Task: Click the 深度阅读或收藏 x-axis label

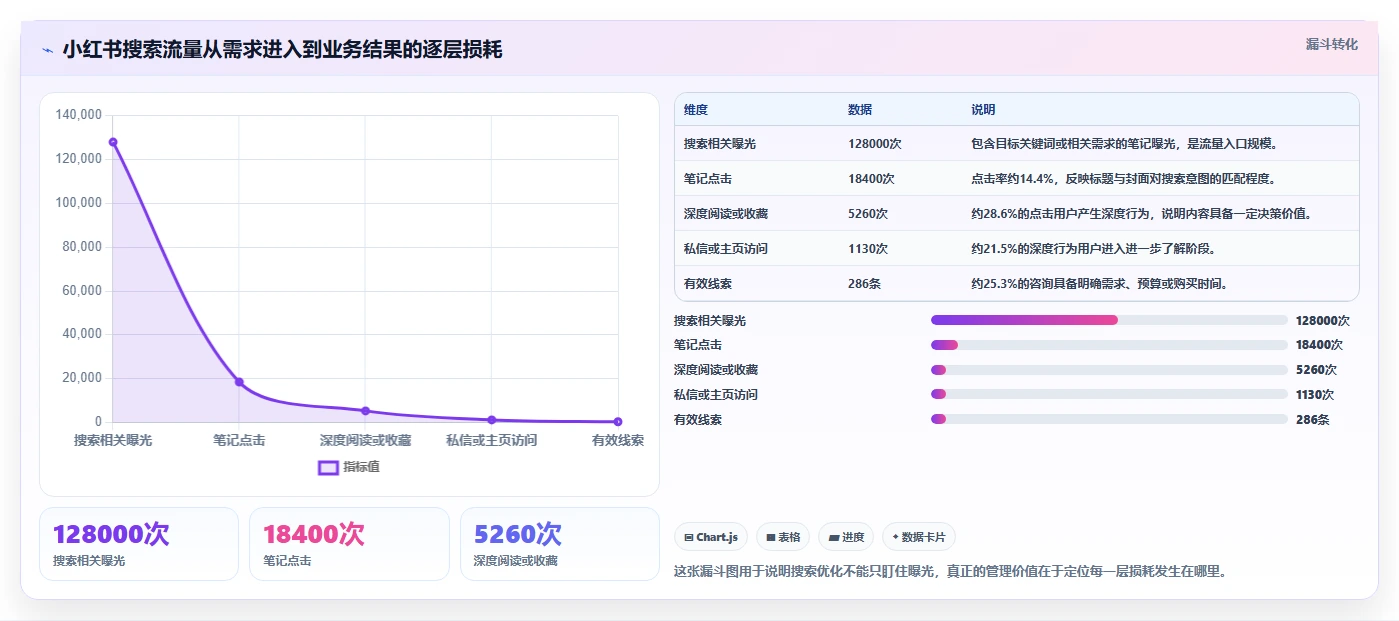Action: (x=365, y=440)
